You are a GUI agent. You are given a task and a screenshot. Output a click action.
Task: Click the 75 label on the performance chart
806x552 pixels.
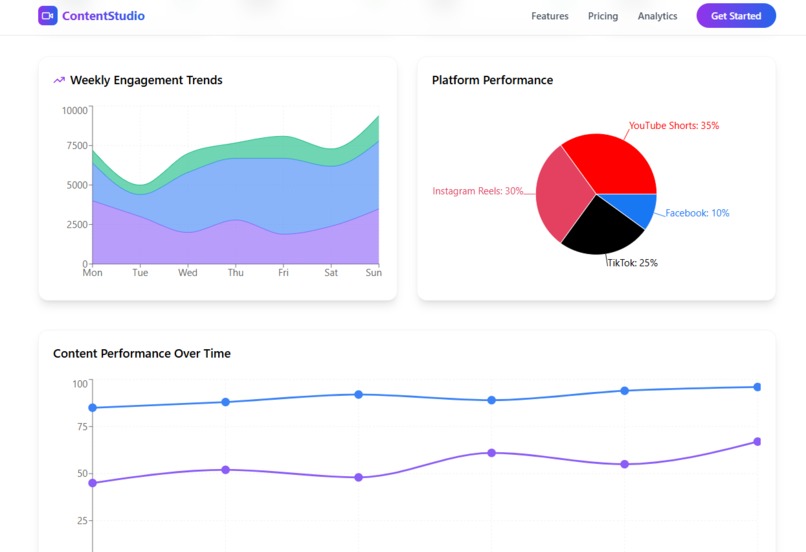[82, 427]
